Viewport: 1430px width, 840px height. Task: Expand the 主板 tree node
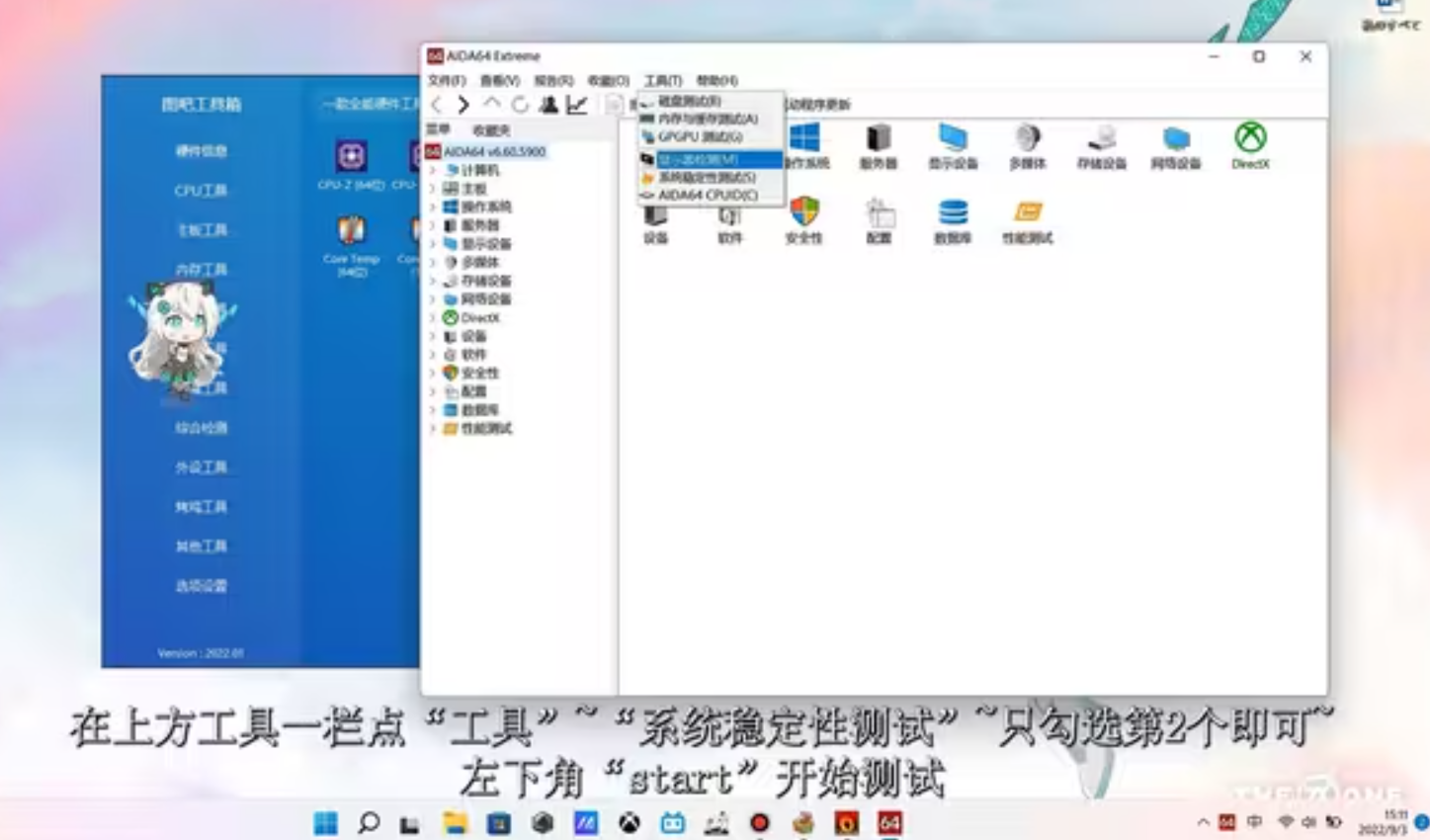coord(433,189)
